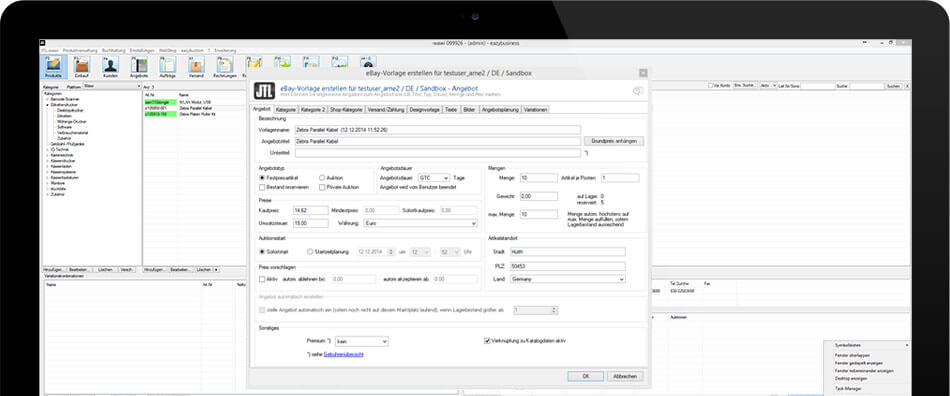Click the app icon in main title bar
The image size is (950, 396).
coord(42,42)
